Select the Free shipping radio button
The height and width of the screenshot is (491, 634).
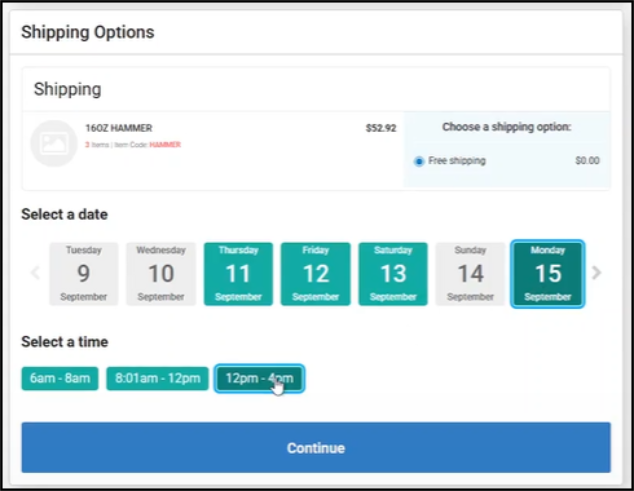coord(419,161)
